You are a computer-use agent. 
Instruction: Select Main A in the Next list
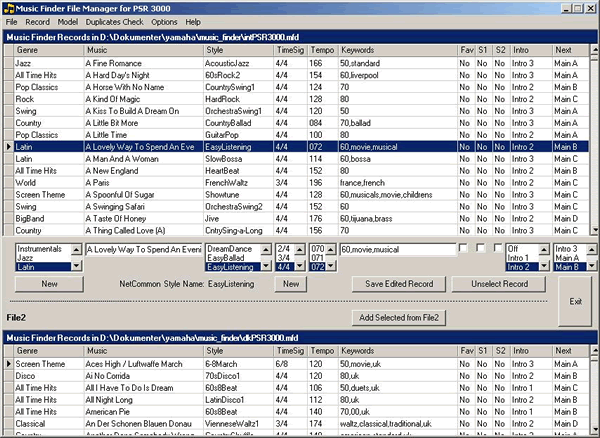pyautogui.click(x=570, y=258)
